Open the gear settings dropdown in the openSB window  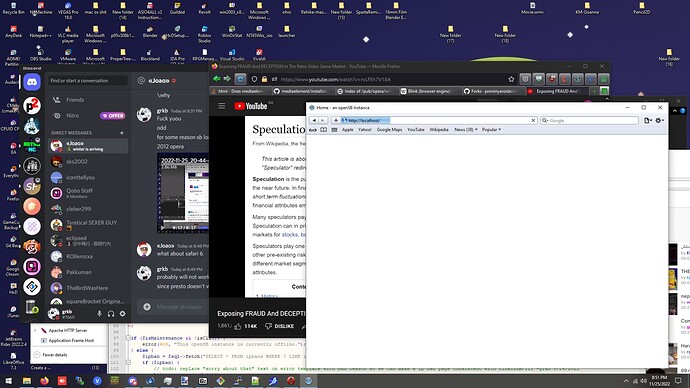(659, 120)
